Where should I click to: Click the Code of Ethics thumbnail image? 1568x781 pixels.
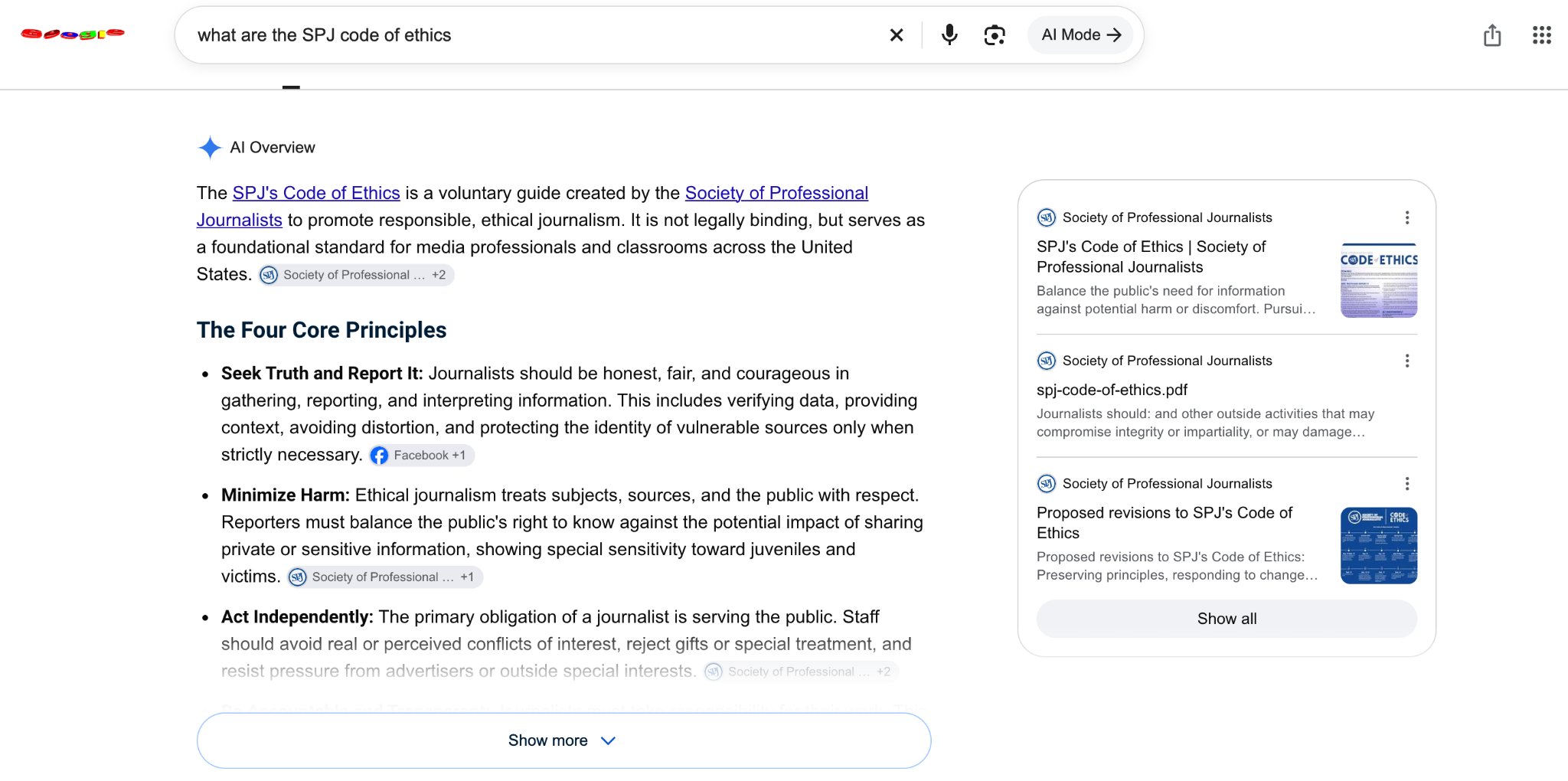(x=1378, y=280)
